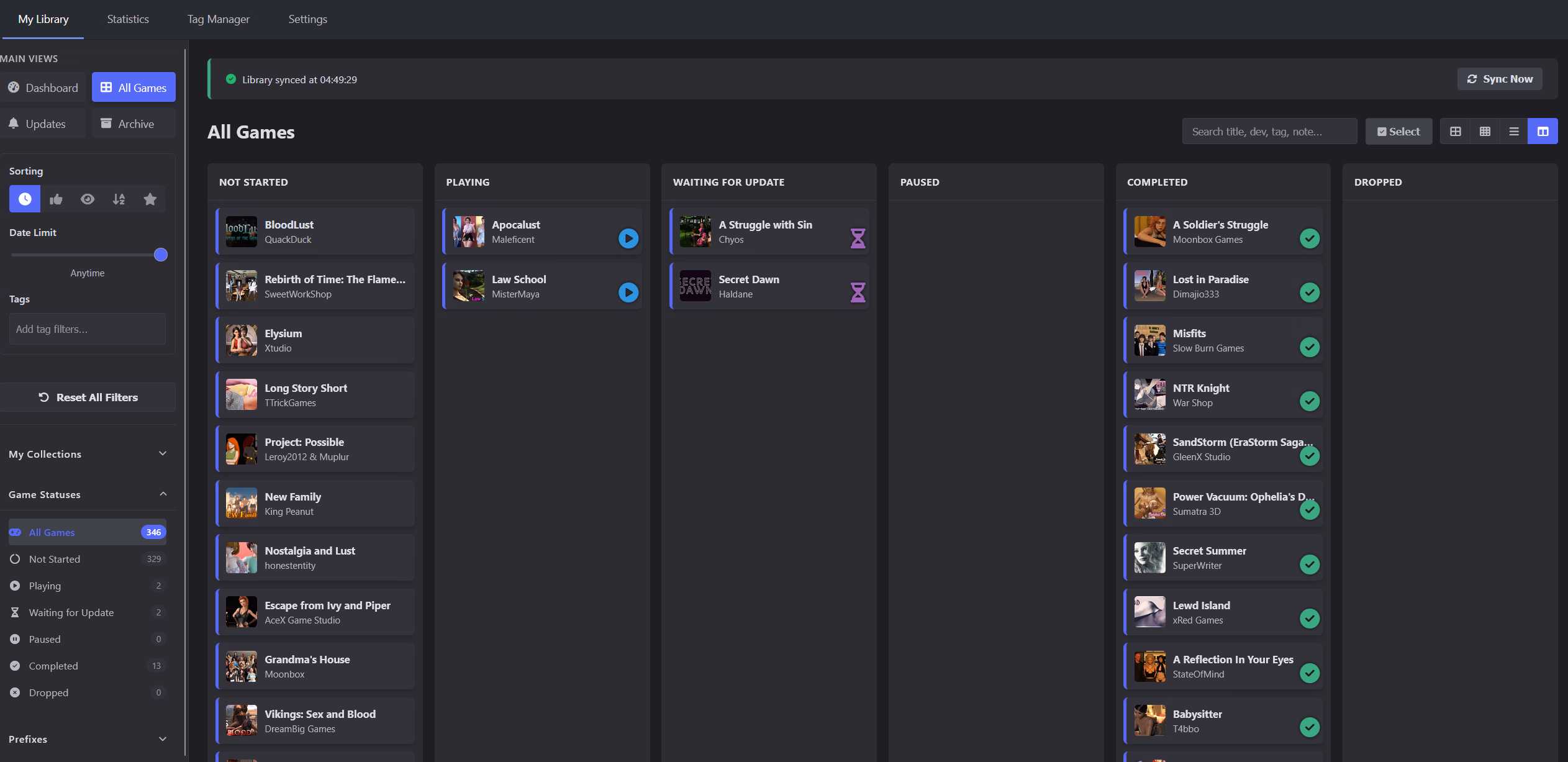The width and height of the screenshot is (1568, 762).
Task: Switch to kanban column view icon
Action: tap(1543, 131)
